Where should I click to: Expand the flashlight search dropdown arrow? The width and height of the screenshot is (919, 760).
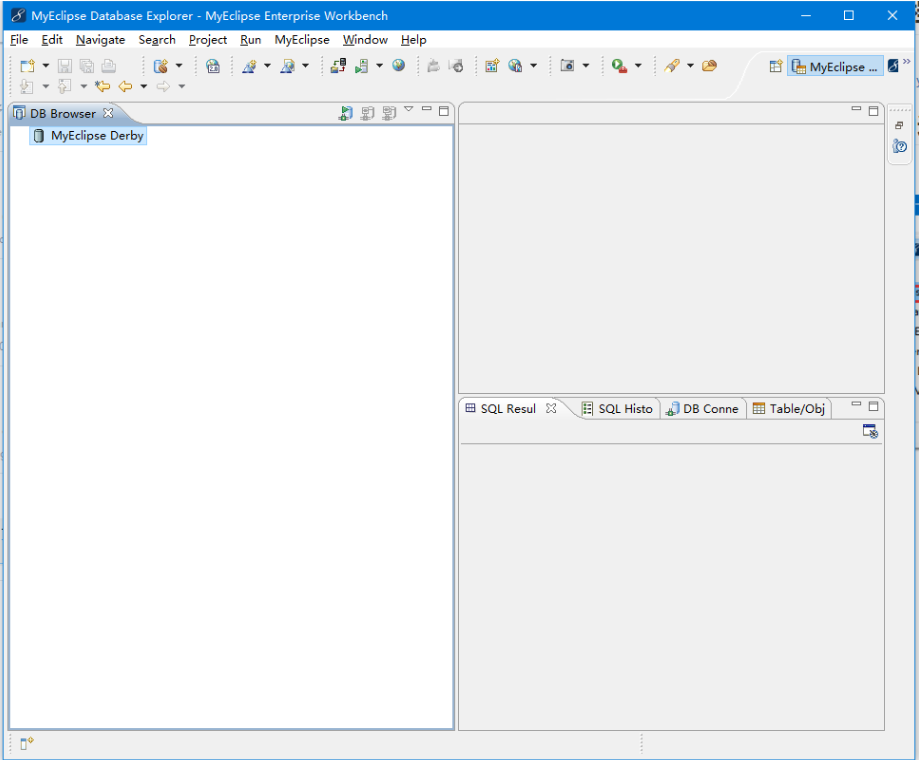coord(690,66)
